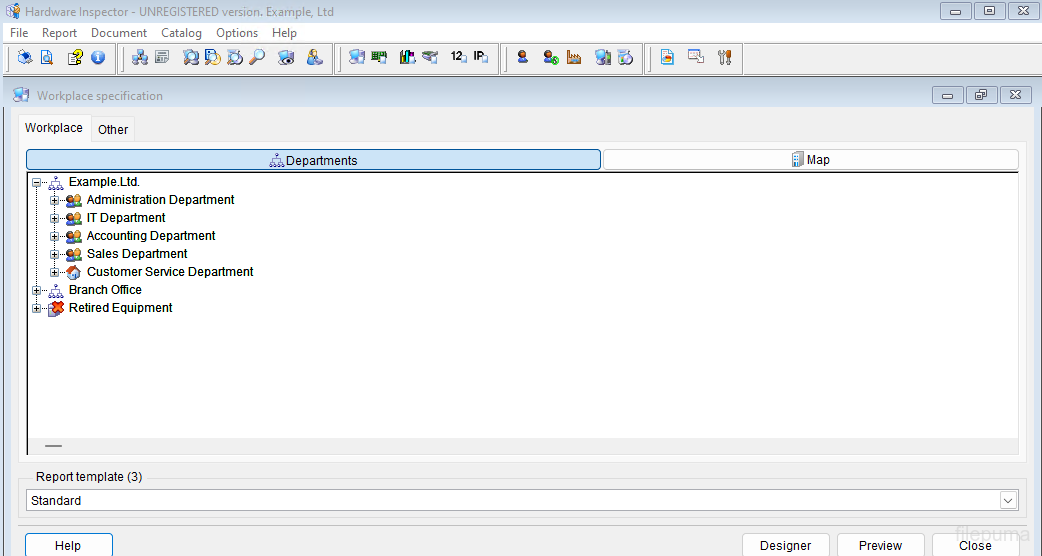This screenshot has height=556, width=1042.
Task: Collapse the Example.Ltd. root node
Action: point(37,182)
